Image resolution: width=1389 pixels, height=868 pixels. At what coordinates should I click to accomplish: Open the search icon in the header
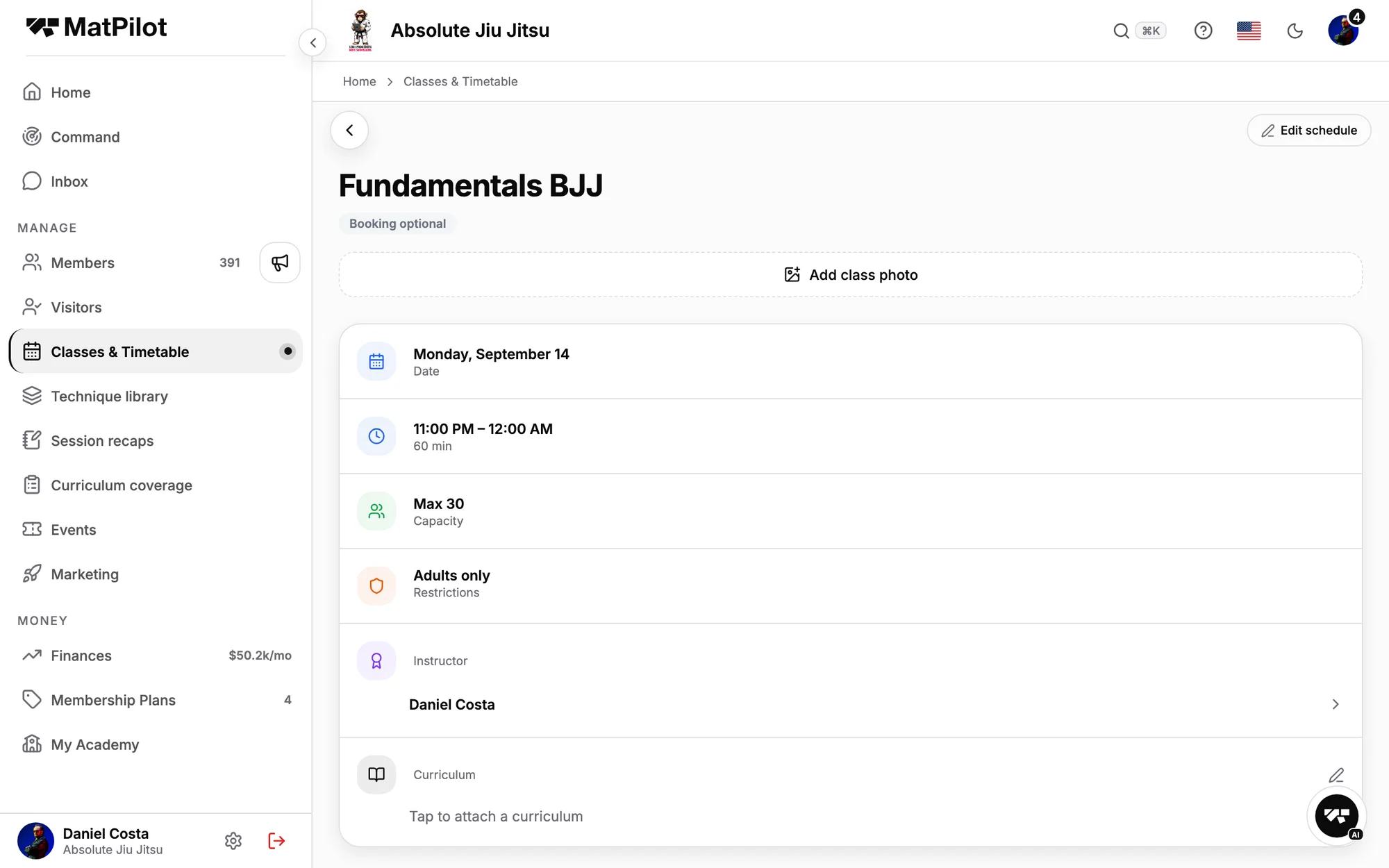(x=1121, y=31)
